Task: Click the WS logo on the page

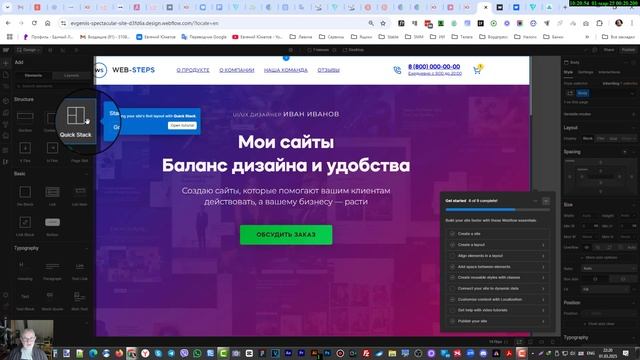Action: 100,70
